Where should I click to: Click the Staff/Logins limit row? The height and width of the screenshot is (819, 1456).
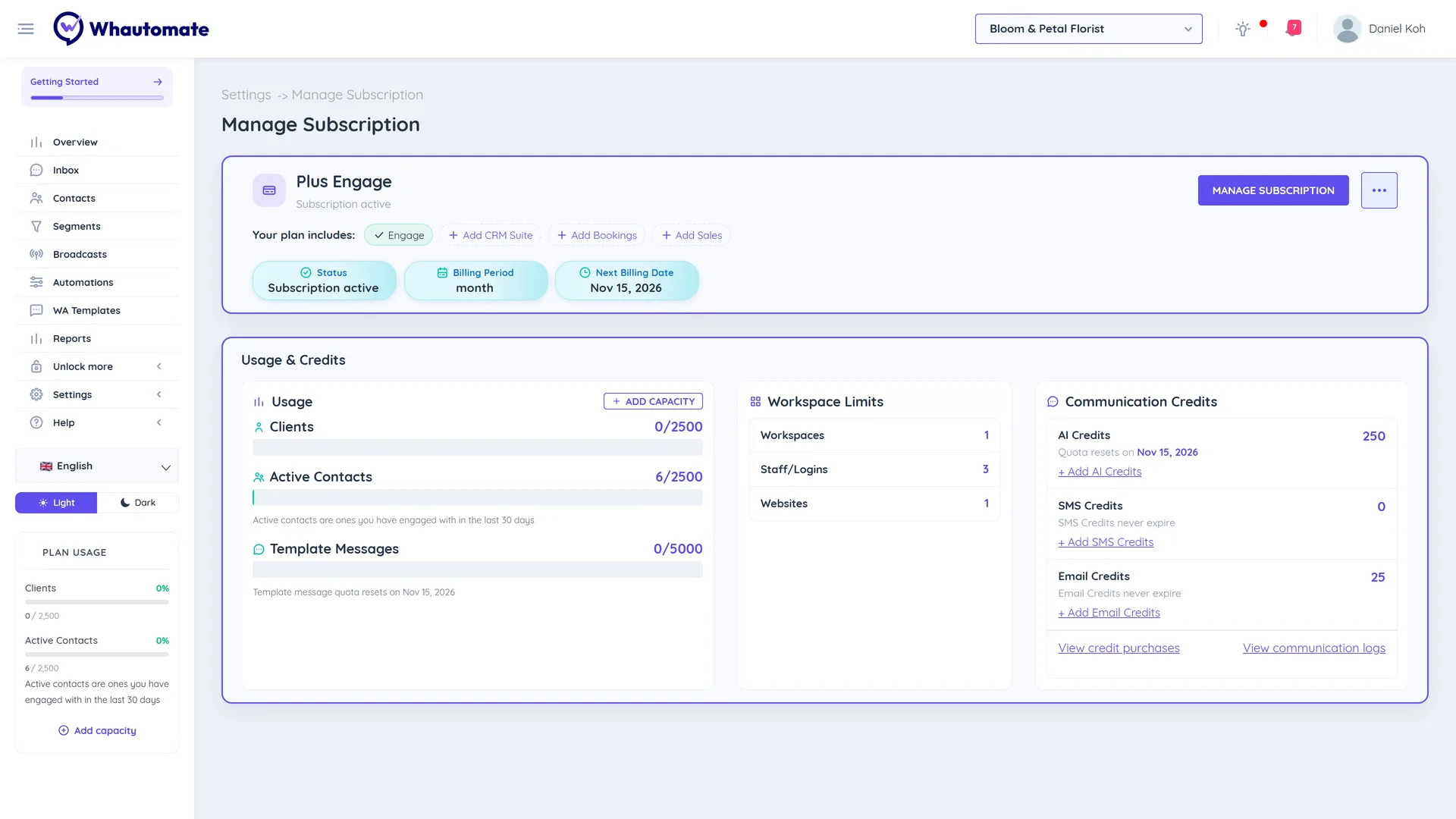(874, 469)
